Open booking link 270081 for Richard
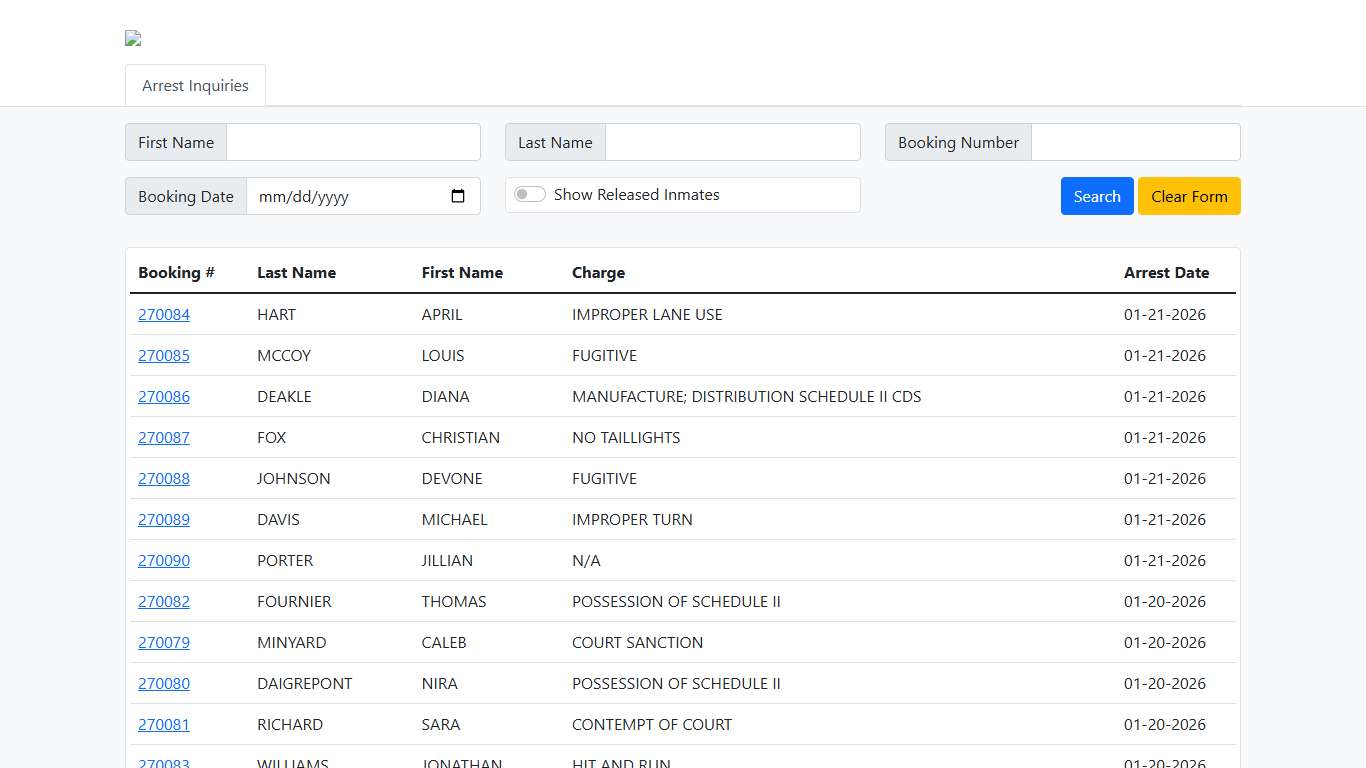1366x768 pixels. [164, 725]
